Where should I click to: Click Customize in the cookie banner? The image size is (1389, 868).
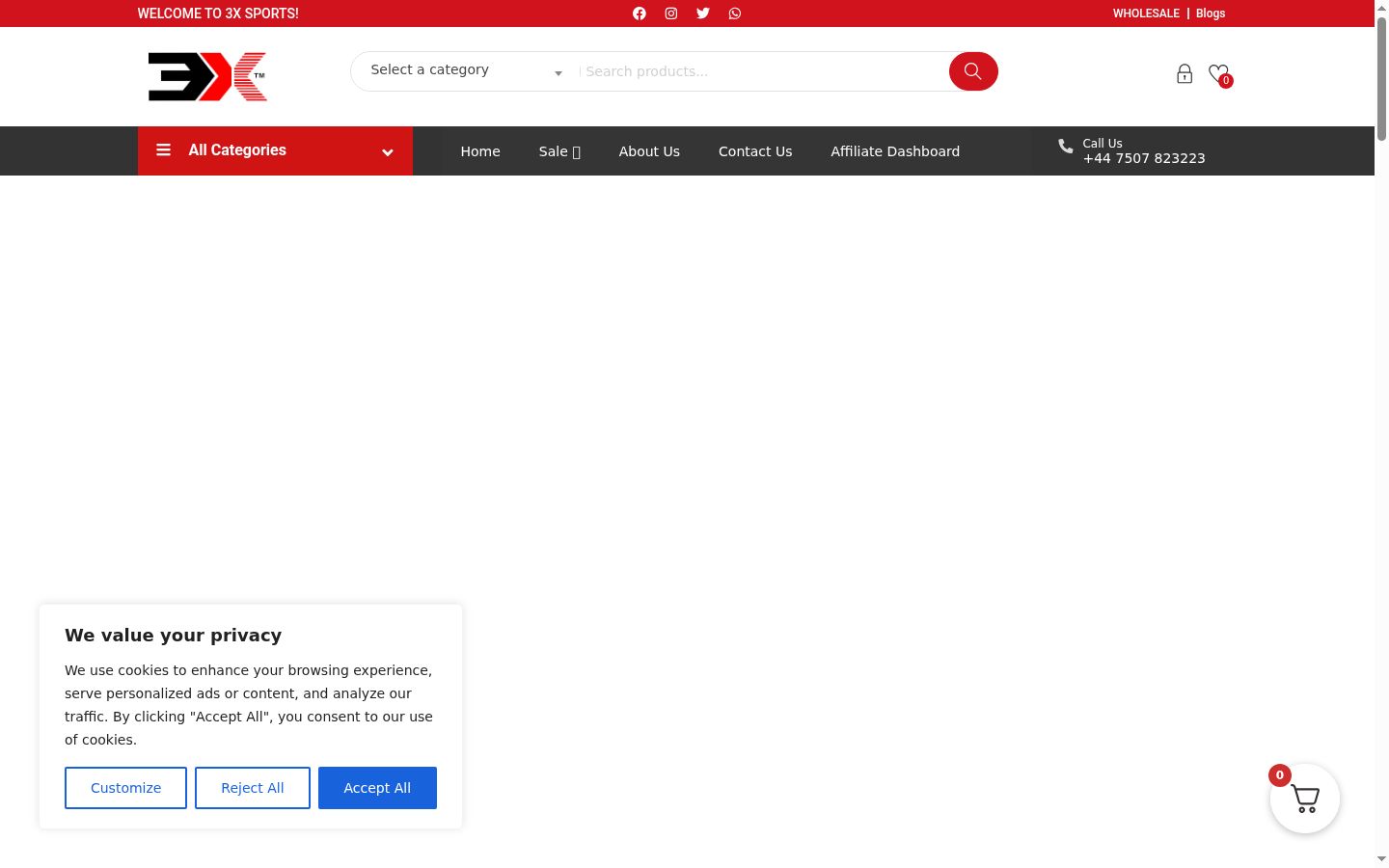[125, 788]
